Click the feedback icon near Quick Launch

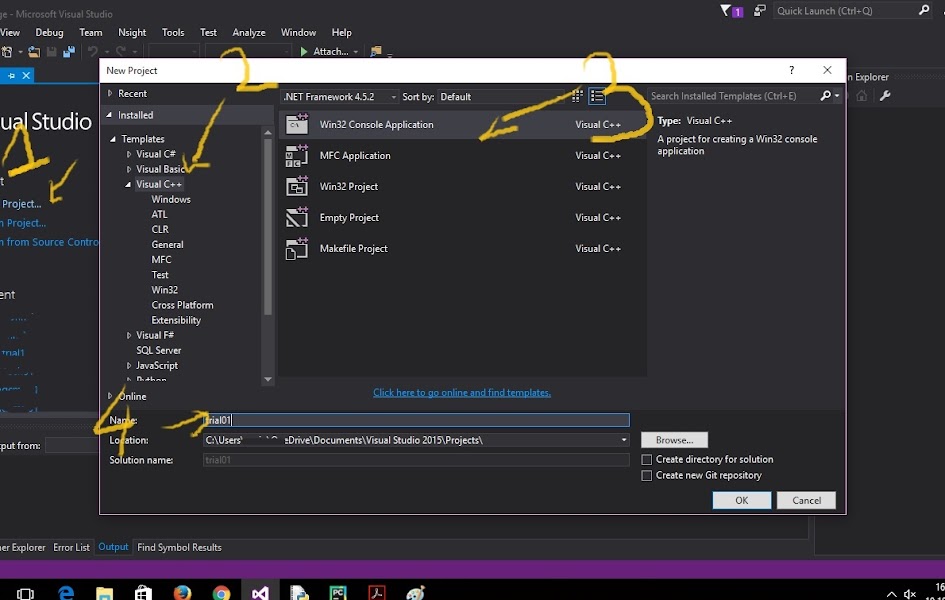759,10
